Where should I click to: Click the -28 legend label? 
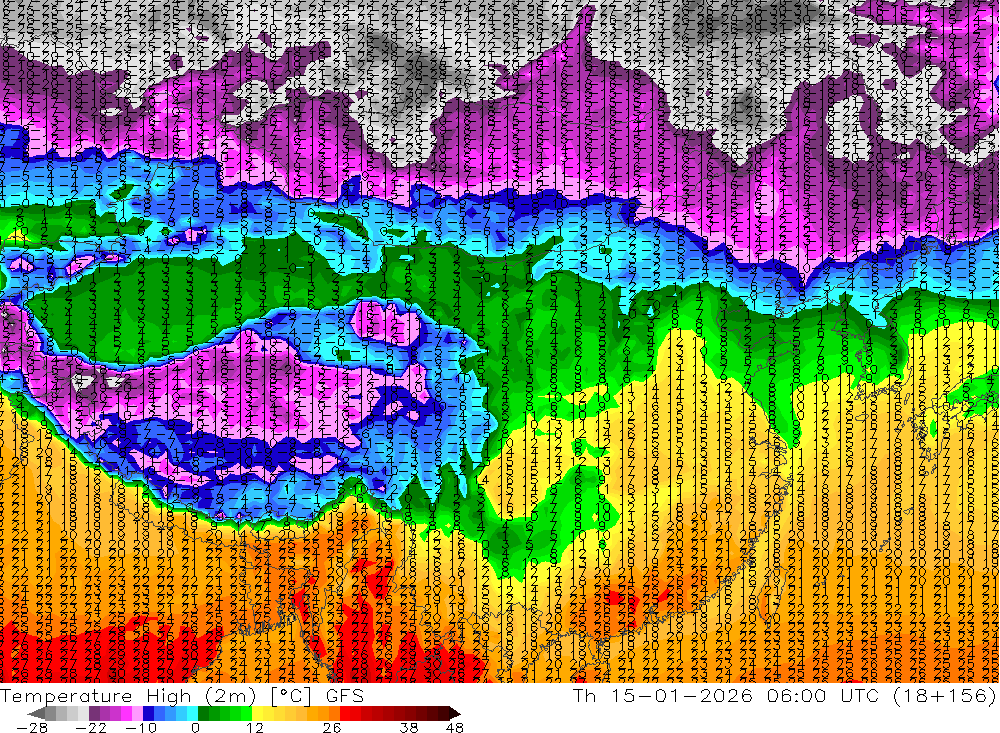(x=32, y=727)
